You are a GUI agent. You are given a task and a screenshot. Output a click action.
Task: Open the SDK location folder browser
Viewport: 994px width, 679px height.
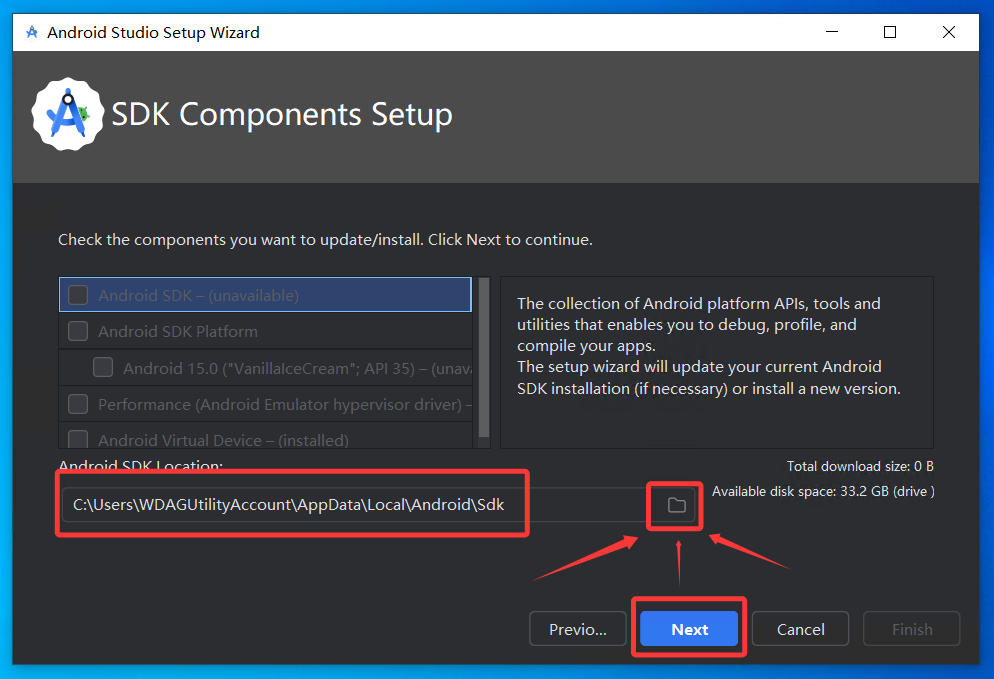click(677, 505)
